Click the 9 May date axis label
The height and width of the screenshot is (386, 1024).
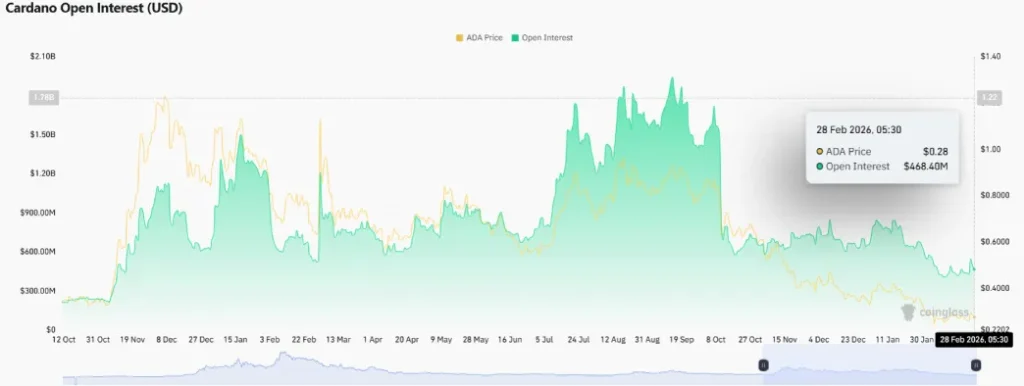coord(441,340)
